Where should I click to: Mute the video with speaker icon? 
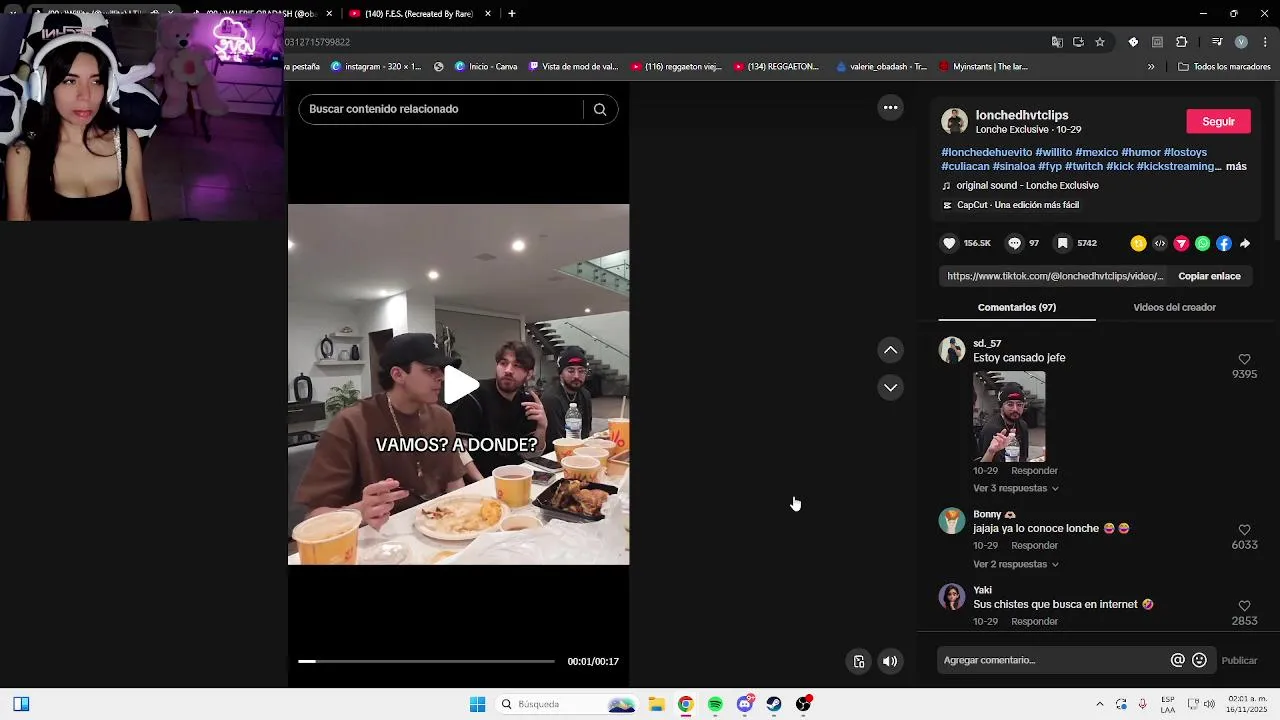pos(890,661)
